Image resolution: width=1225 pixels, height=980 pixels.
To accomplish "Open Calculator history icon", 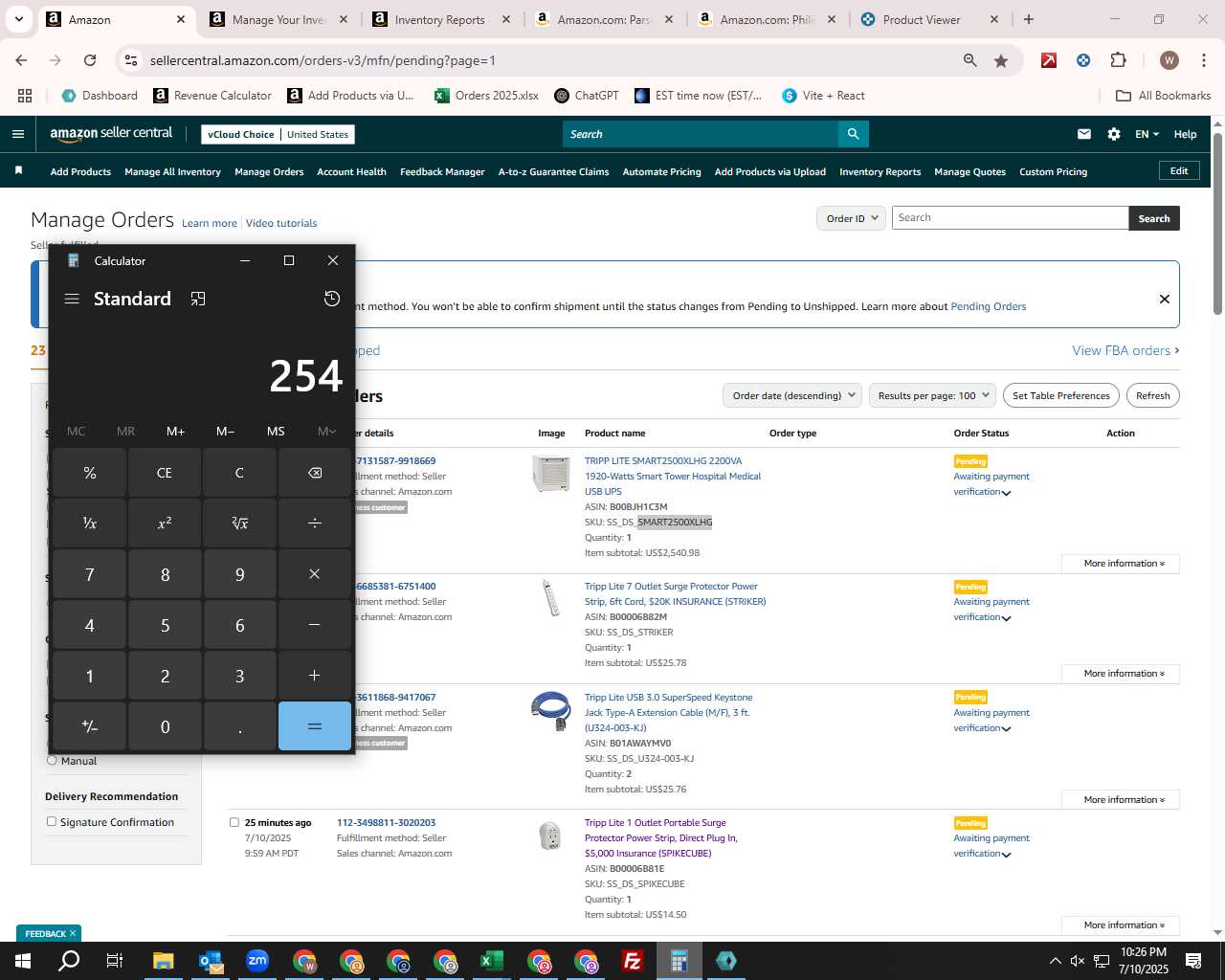I will point(332,299).
